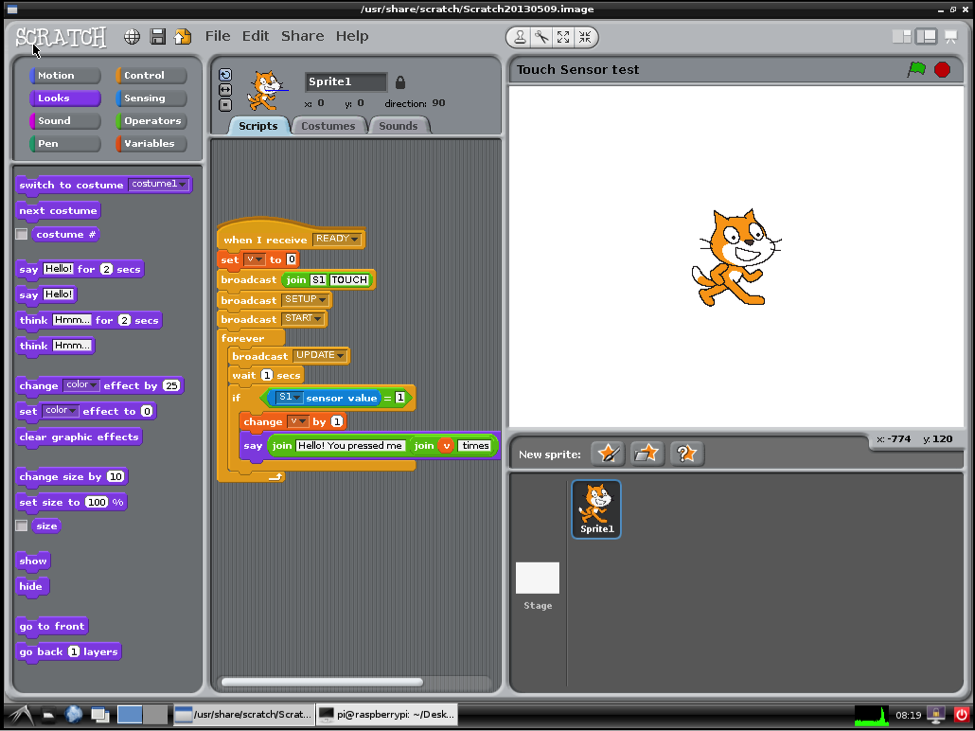Open the taskbar web browser icon

pos(74,714)
